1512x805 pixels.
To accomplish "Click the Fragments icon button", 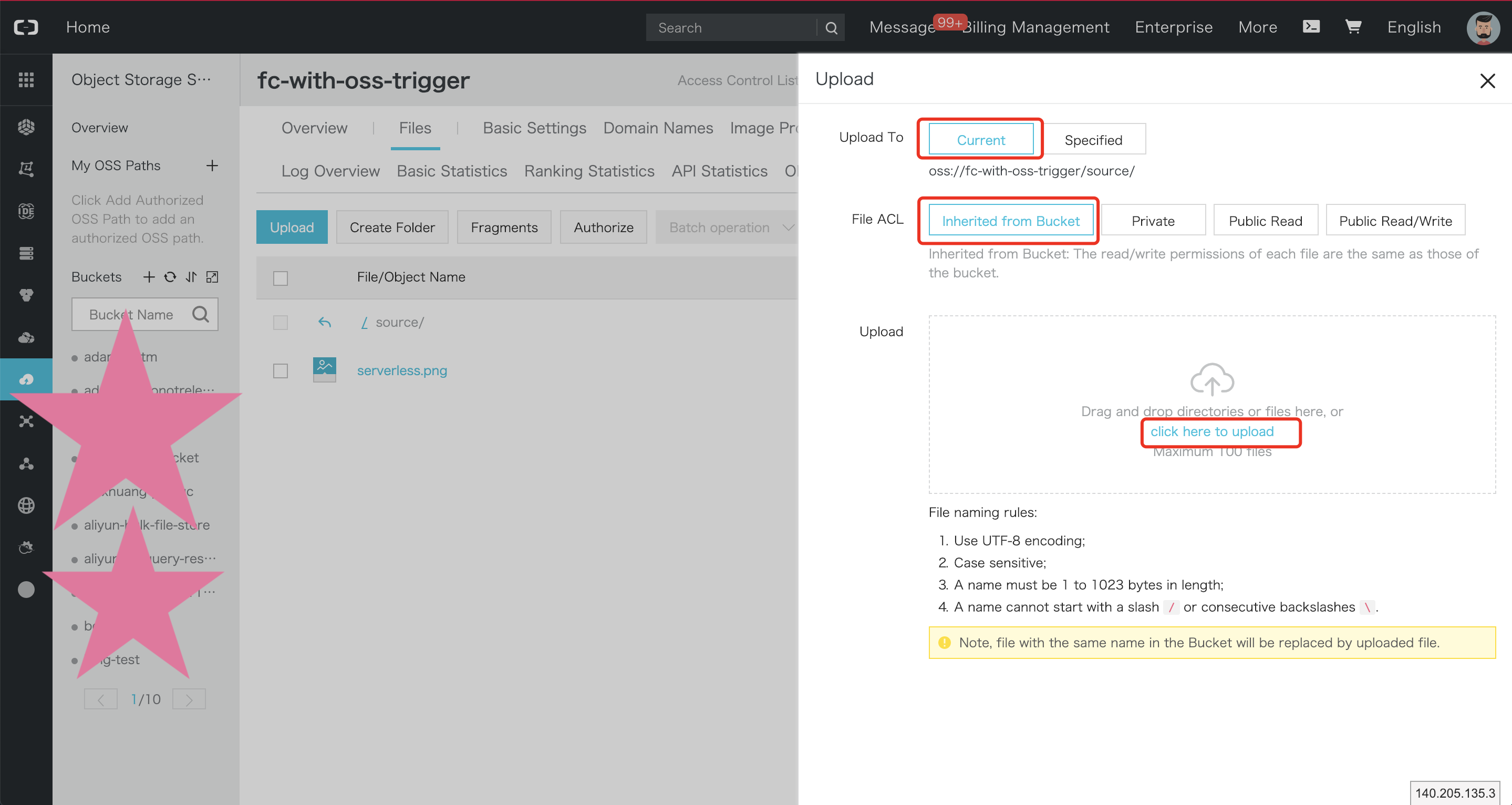I will [x=503, y=228].
